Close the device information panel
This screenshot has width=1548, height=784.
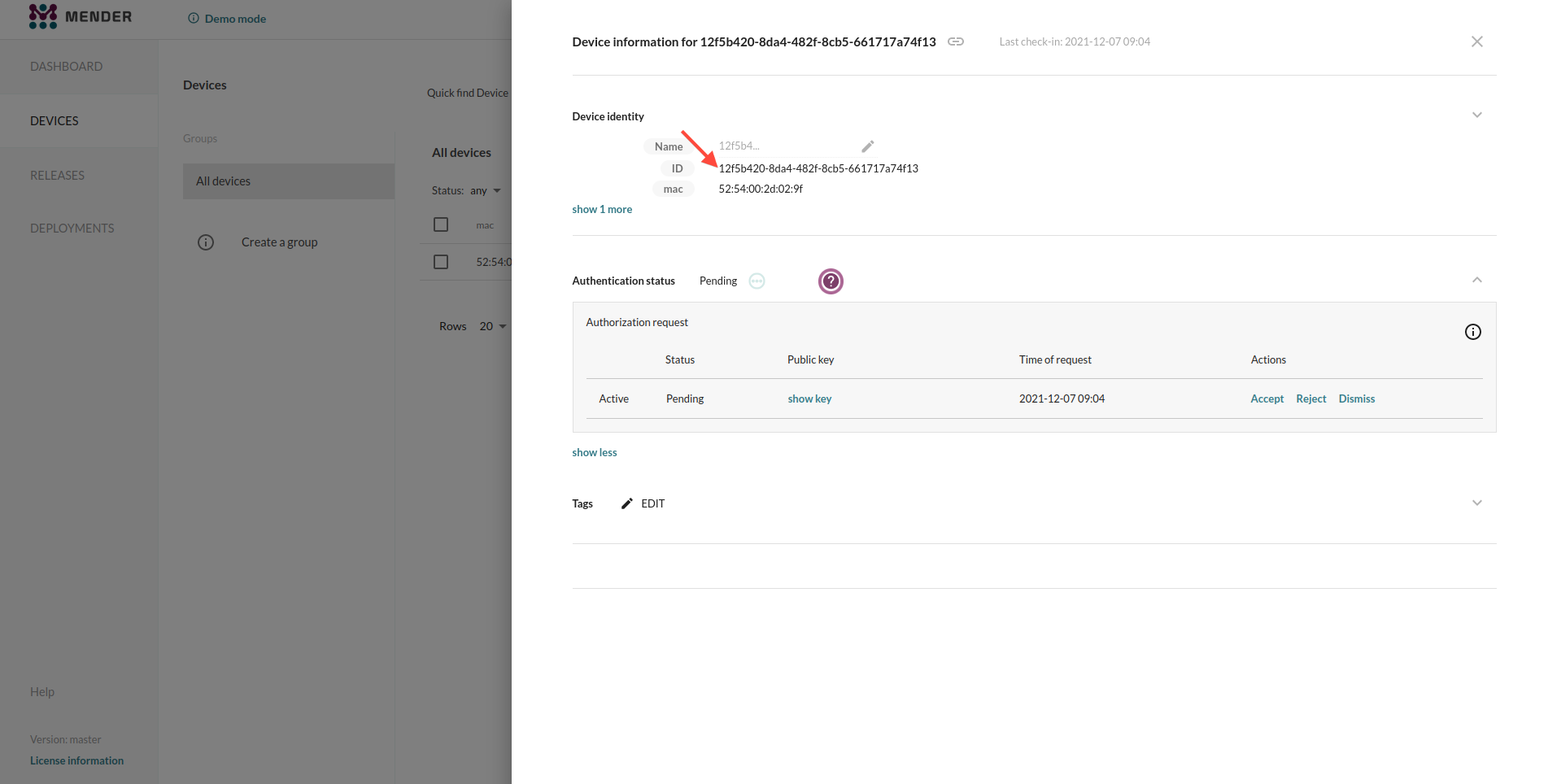coord(1476,41)
